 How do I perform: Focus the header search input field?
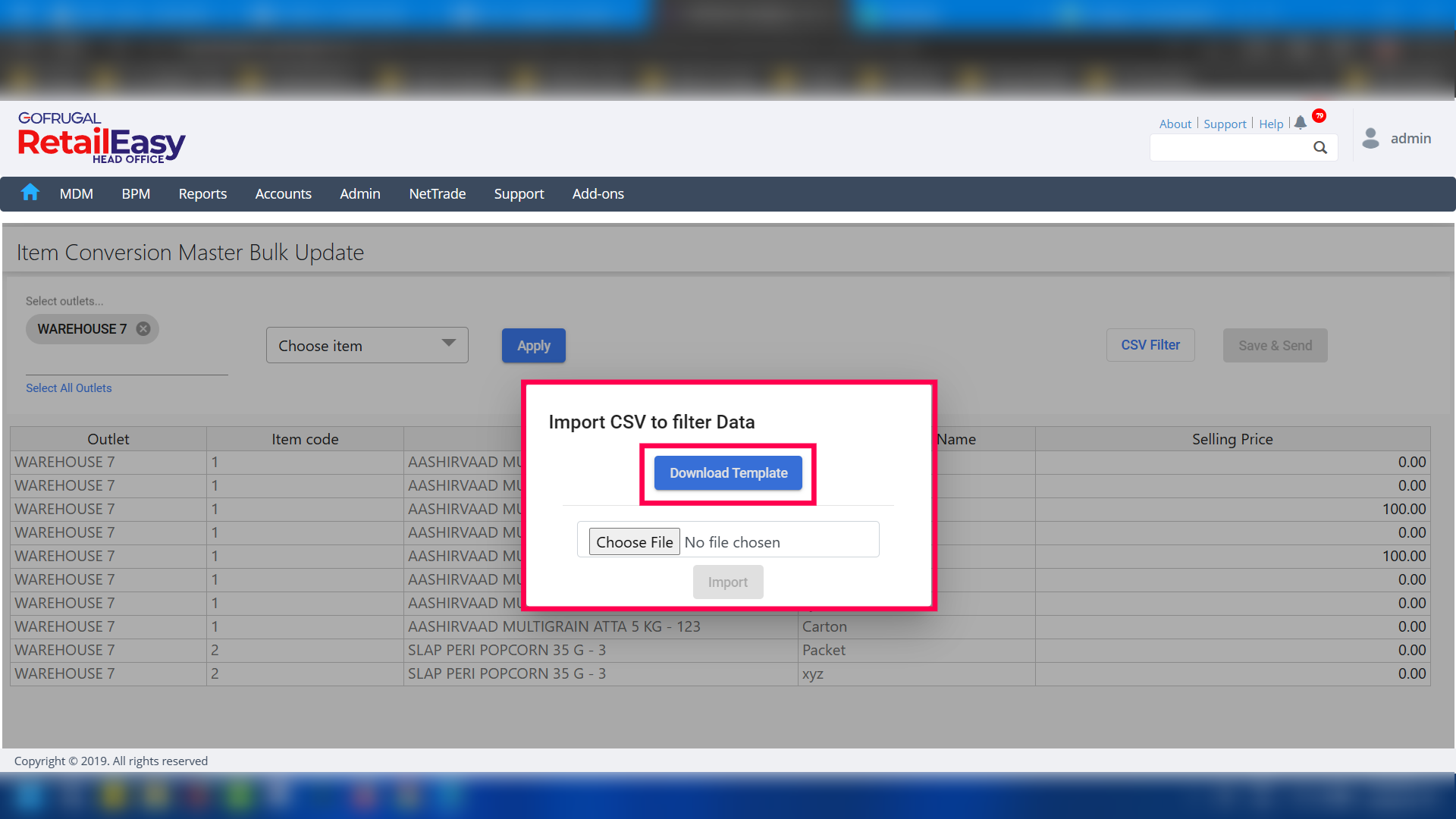tap(1228, 148)
